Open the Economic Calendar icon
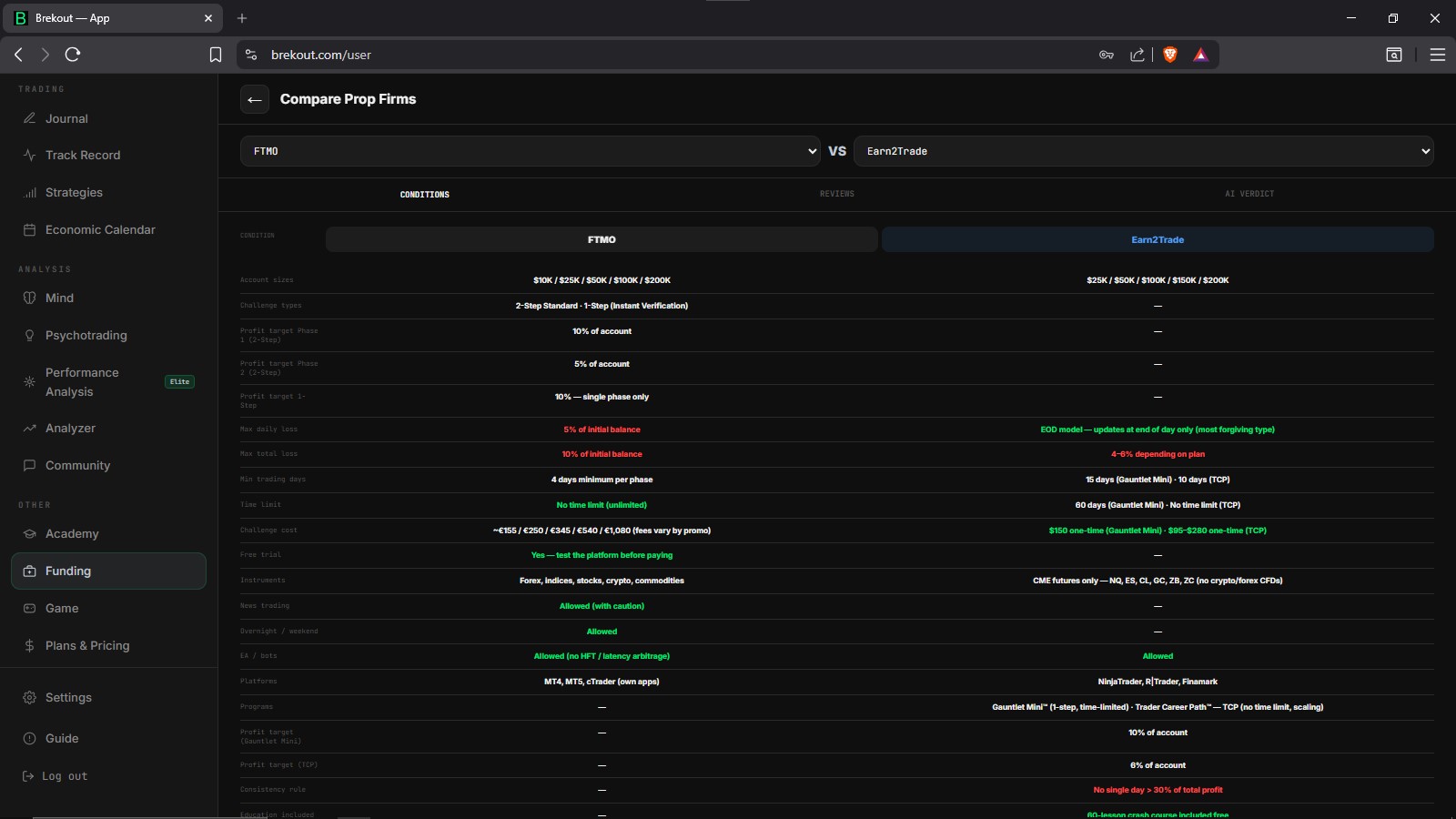The image size is (1456, 819). click(29, 230)
